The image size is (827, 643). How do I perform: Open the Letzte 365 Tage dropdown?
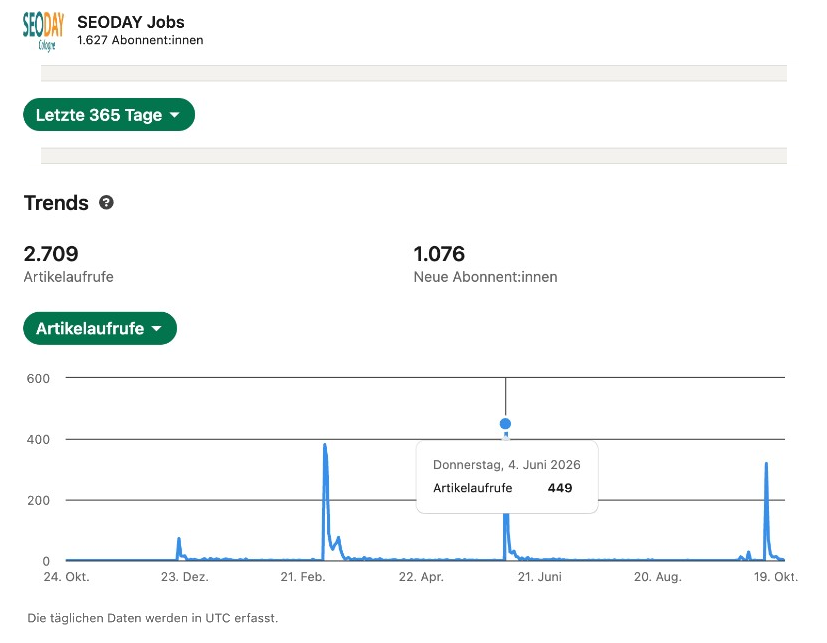click(x=109, y=114)
